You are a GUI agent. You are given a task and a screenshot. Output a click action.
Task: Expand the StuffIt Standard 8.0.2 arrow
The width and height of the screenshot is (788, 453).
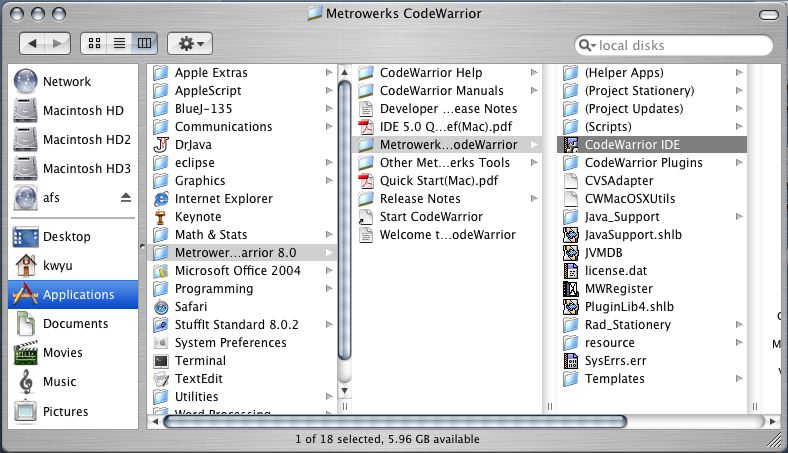click(329, 325)
